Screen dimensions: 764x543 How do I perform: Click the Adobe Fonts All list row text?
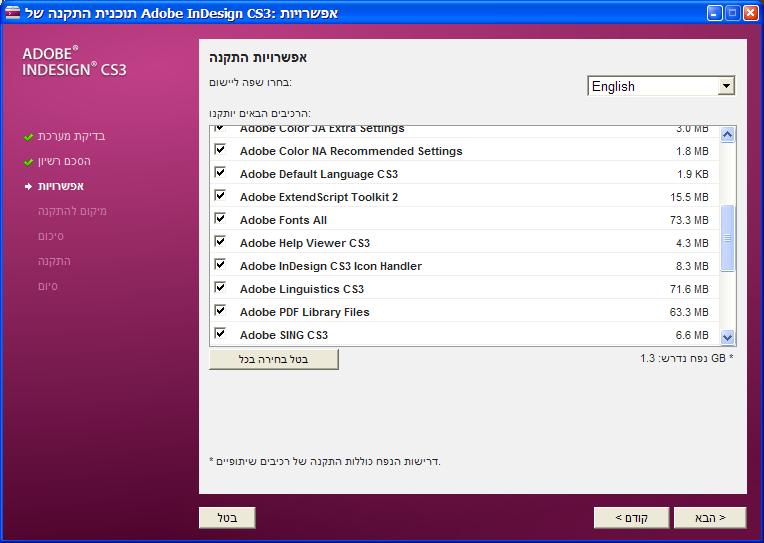[x=283, y=220]
